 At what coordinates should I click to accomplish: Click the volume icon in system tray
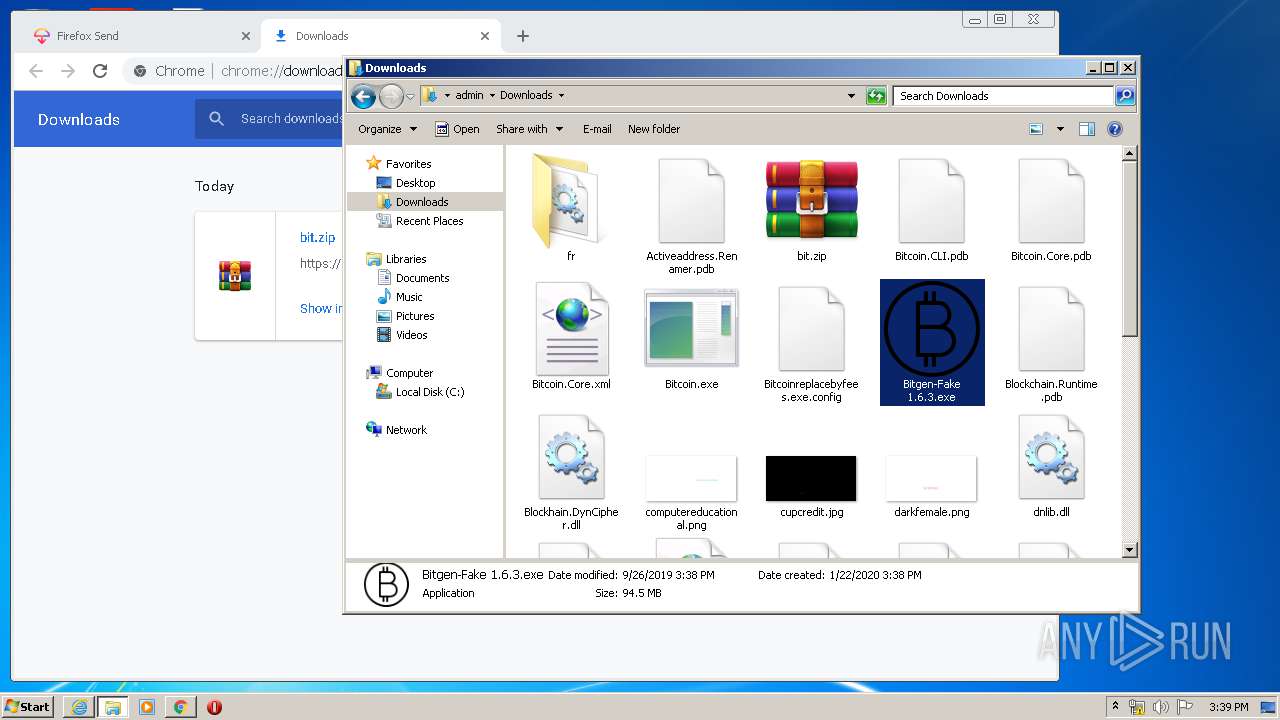click(1160, 707)
